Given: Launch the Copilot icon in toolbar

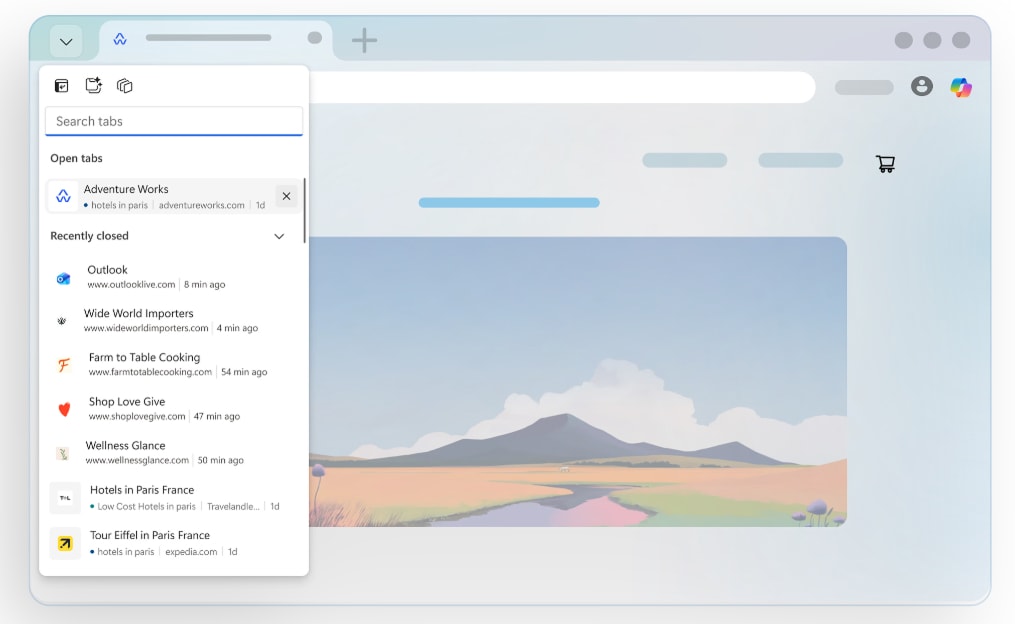Looking at the screenshot, I should coord(961,87).
